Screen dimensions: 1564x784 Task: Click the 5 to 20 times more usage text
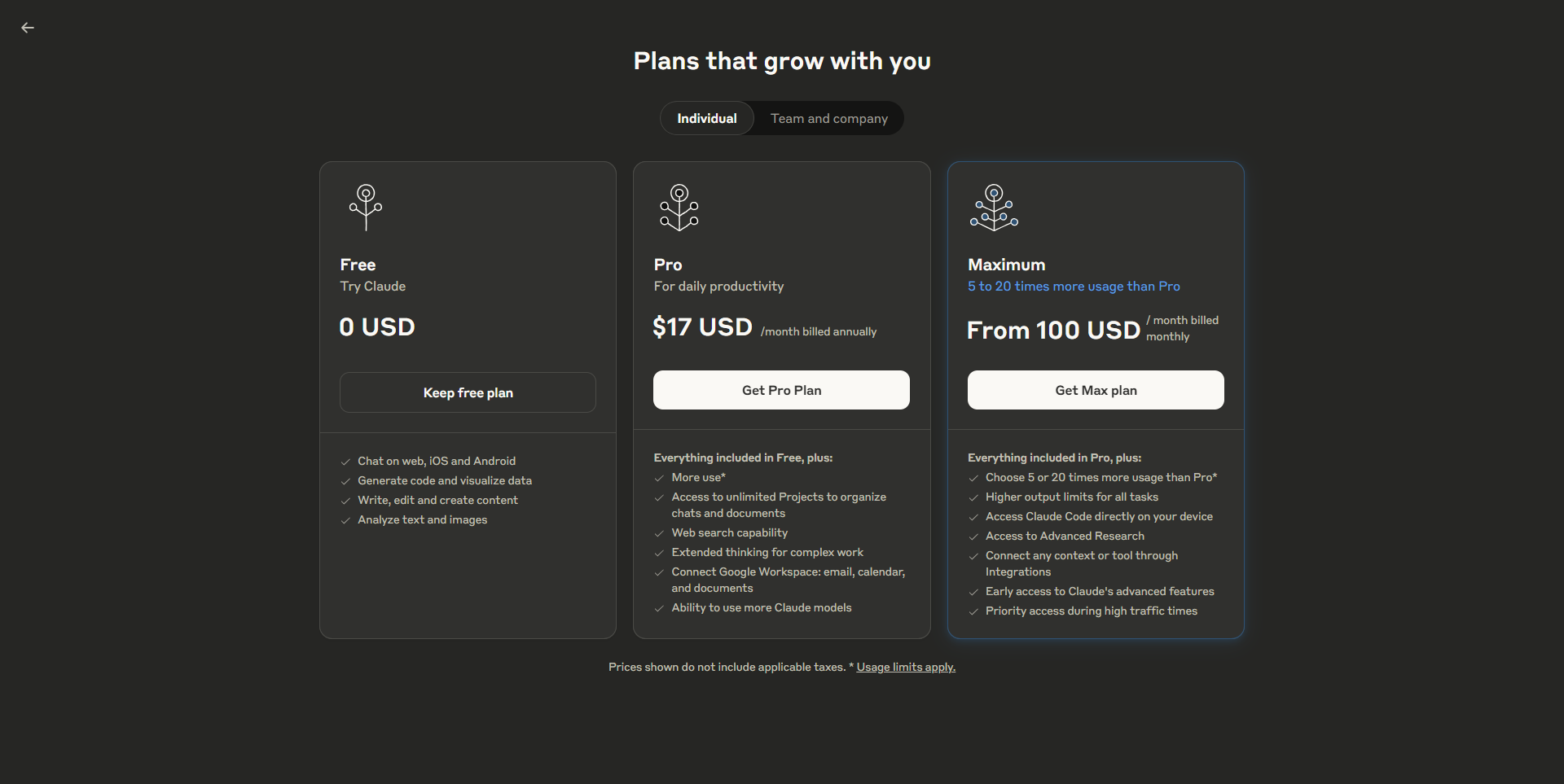(x=1074, y=286)
